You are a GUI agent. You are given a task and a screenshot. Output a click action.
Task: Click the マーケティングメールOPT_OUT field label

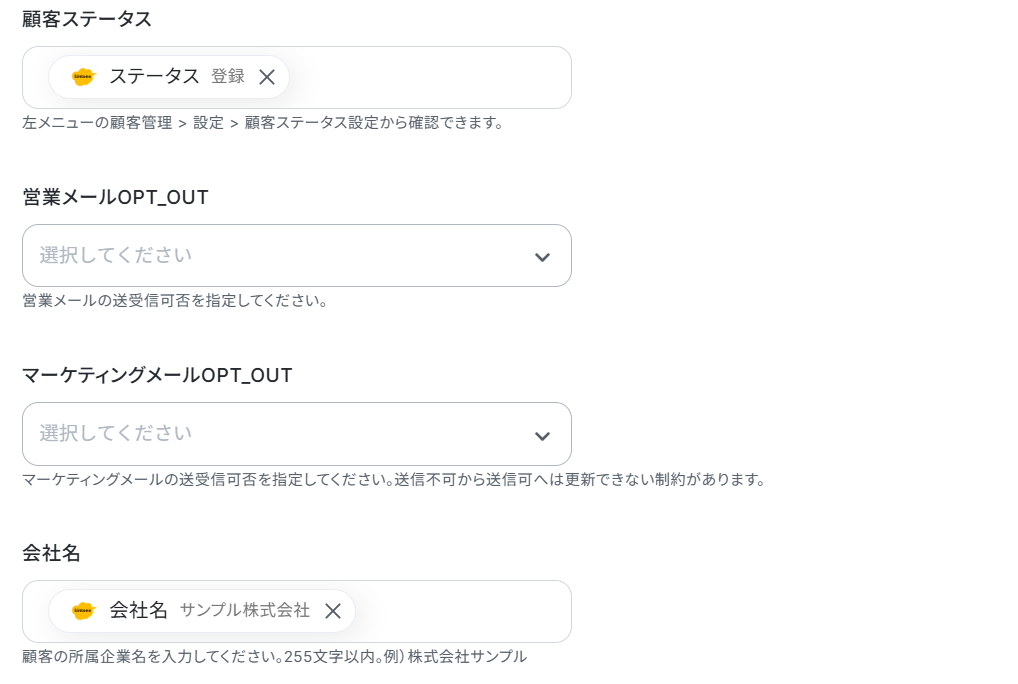tap(157, 375)
